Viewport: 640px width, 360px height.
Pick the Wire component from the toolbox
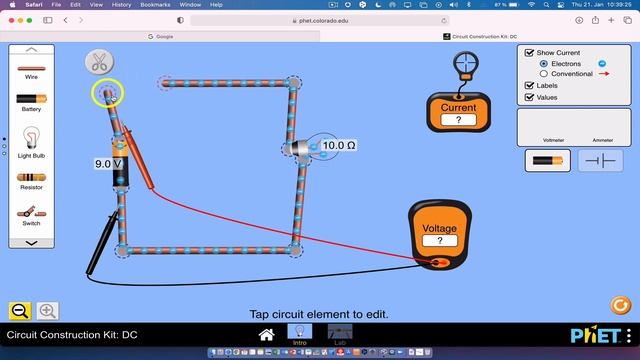[x=31, y=72]
